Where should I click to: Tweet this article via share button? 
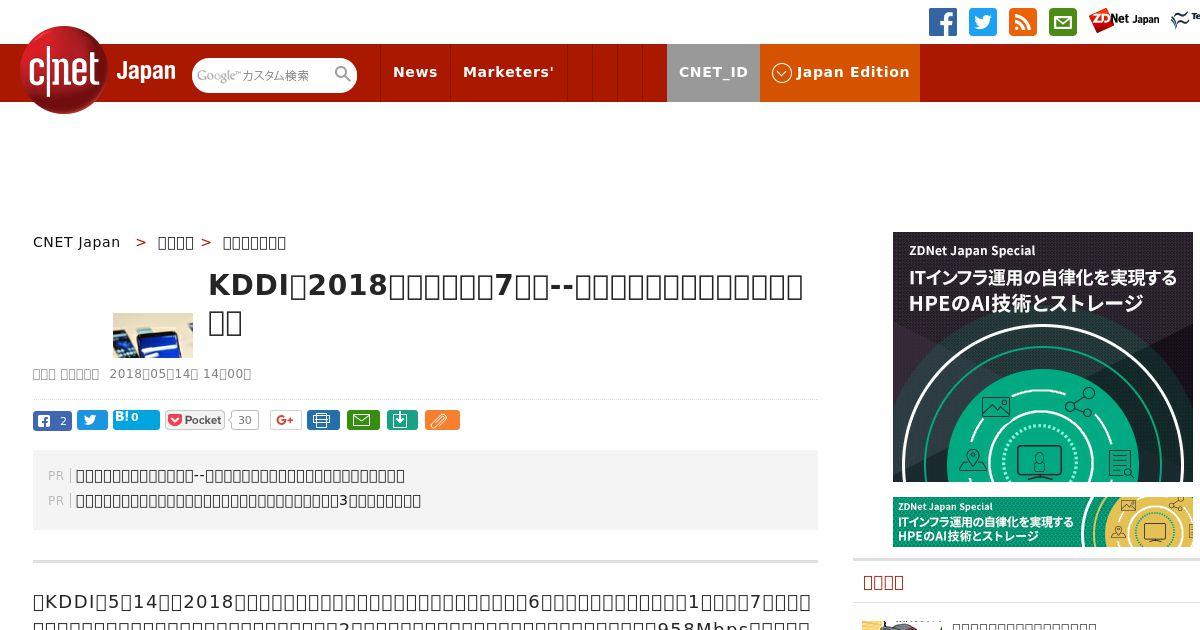[x=92, y=420]
